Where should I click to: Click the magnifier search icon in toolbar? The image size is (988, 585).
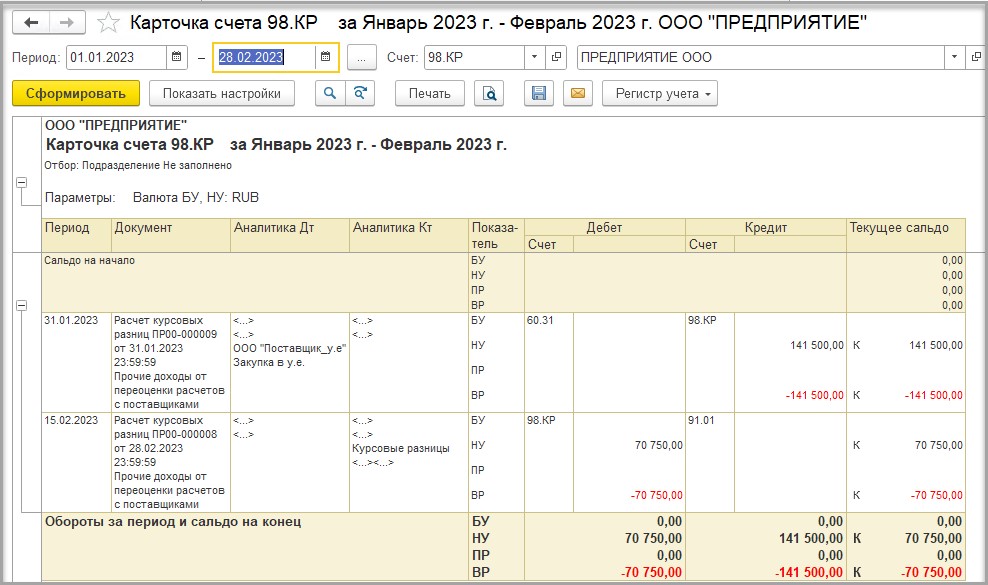[x=329, y=94]
